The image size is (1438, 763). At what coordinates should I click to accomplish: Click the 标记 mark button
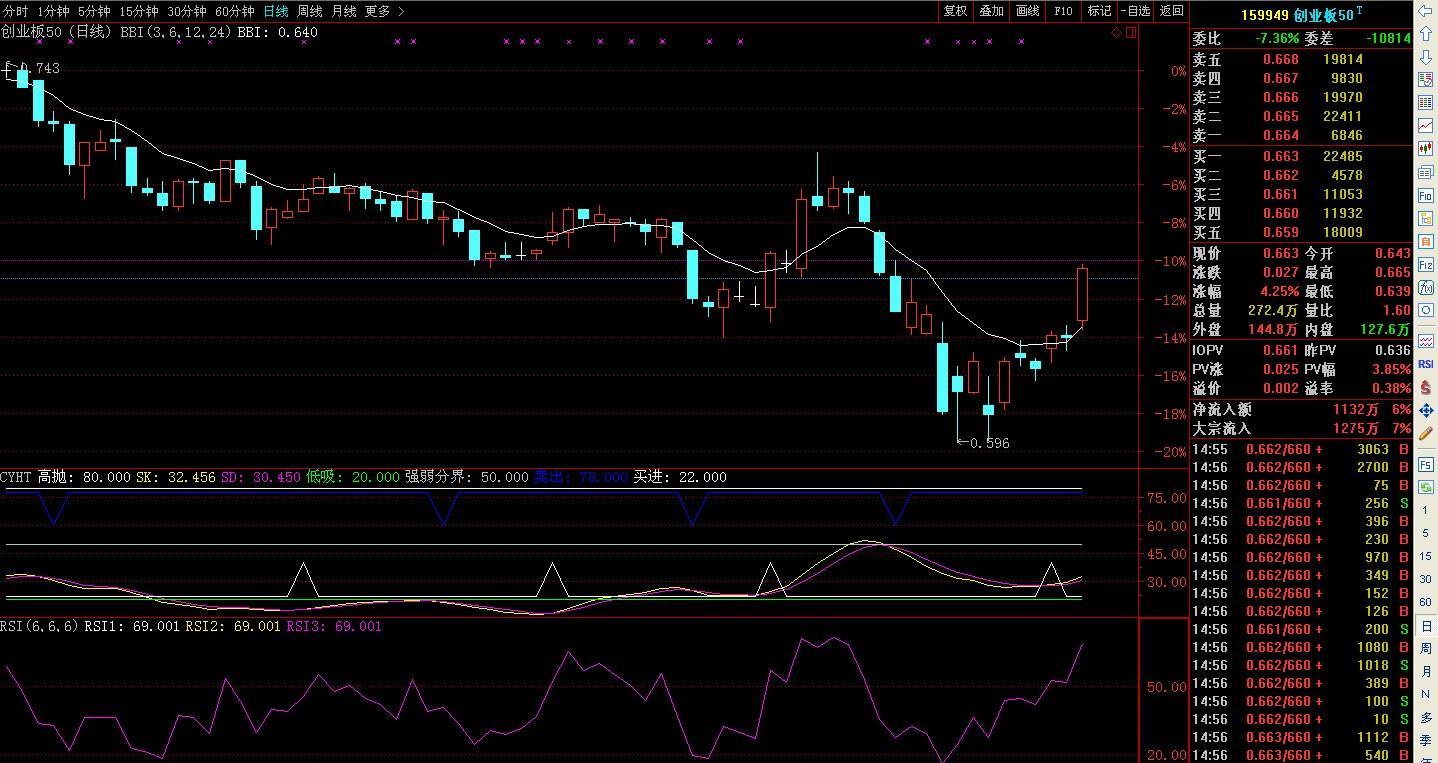[x=1099, y=11]
